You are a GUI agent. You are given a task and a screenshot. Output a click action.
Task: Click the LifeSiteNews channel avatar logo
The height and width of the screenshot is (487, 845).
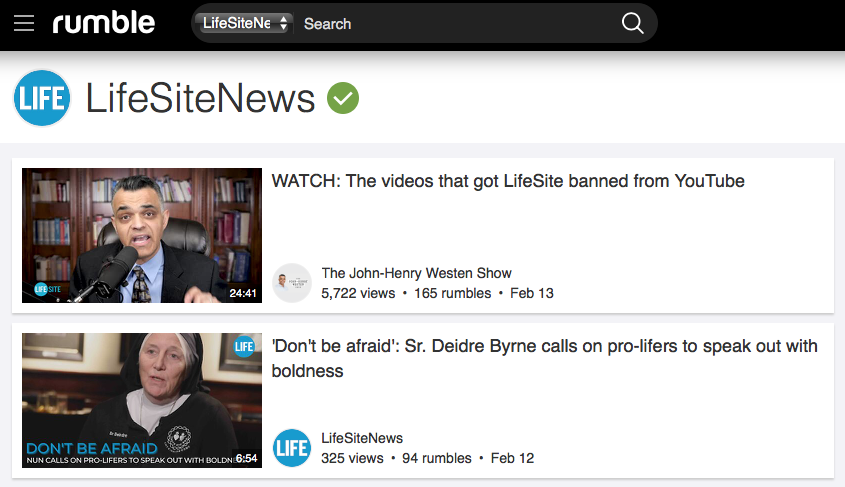coord(42,98)
